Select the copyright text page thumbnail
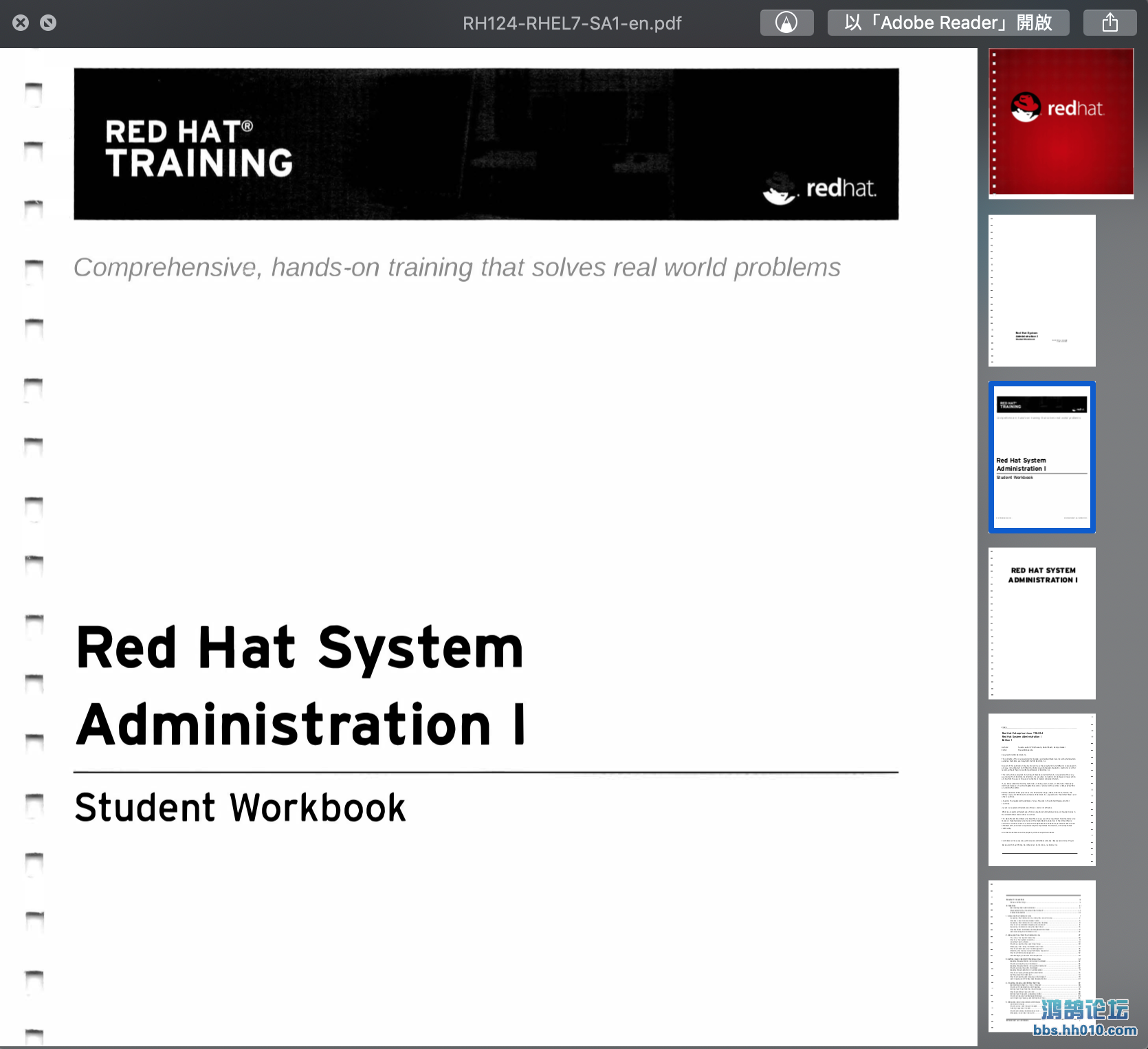Viewport: 1148px width, 1049px height. [1042, 790]
